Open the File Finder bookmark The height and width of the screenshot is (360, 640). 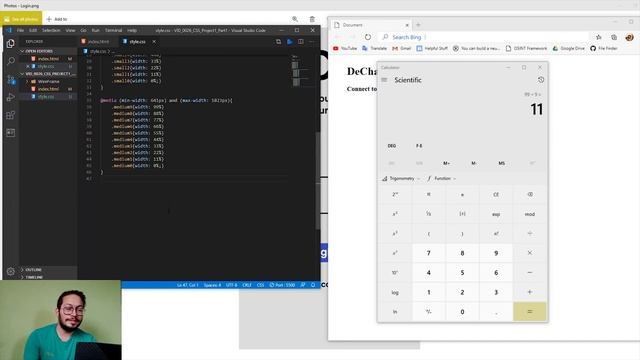pyautogui.click(x=604, y=48)
